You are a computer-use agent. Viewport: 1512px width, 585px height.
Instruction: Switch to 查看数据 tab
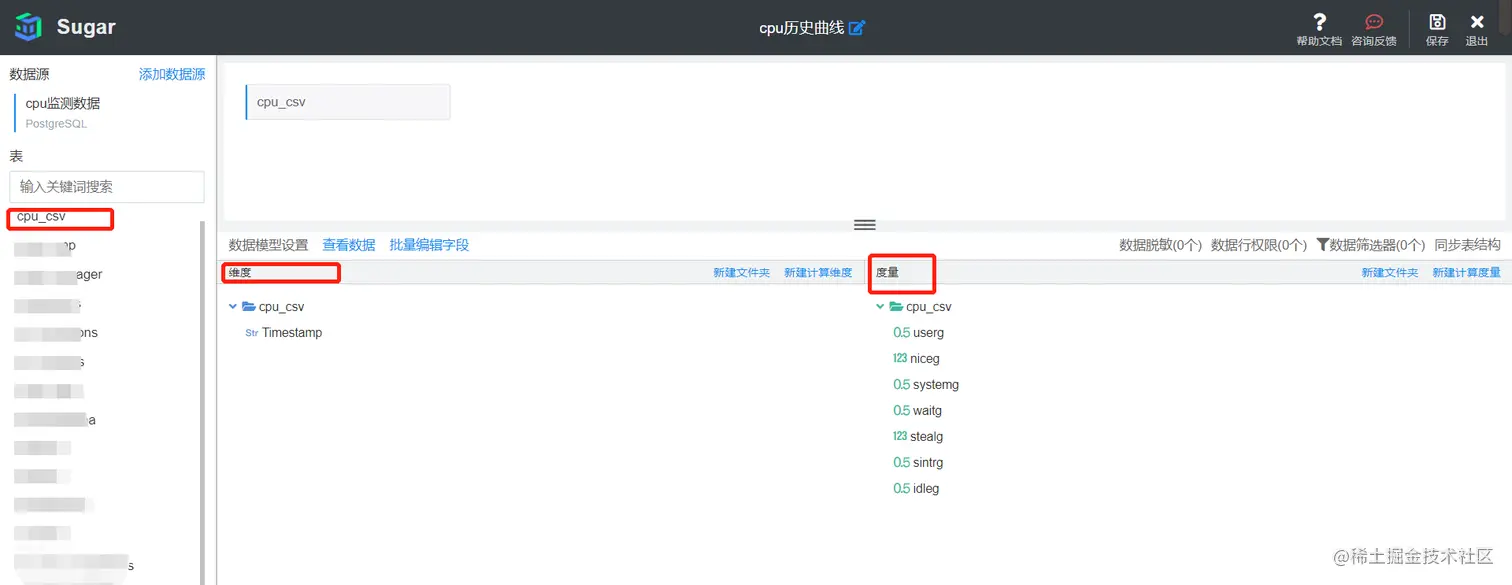click(x=349, y=245)
